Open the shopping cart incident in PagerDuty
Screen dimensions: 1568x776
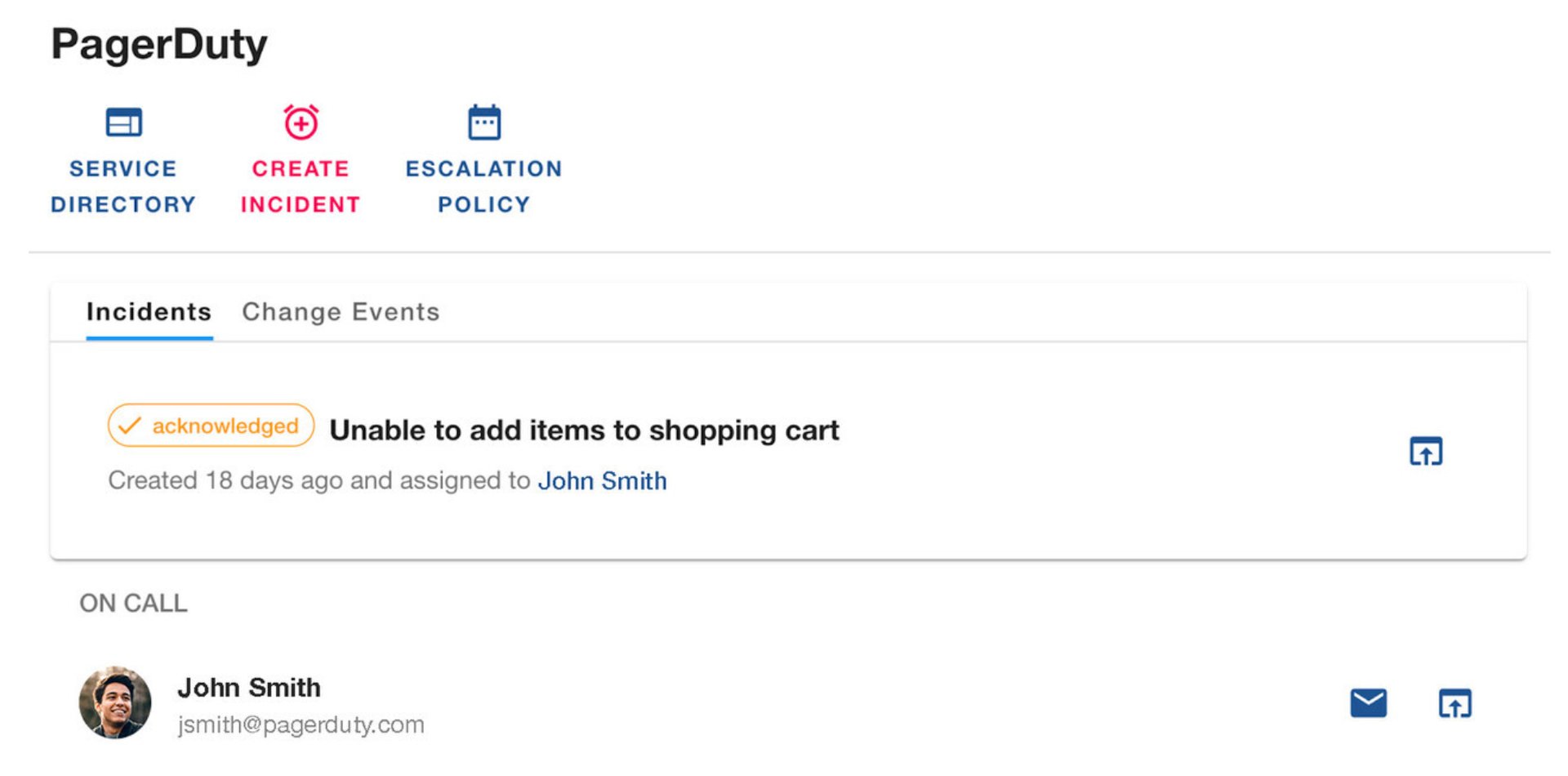(x=1426, y=451)
